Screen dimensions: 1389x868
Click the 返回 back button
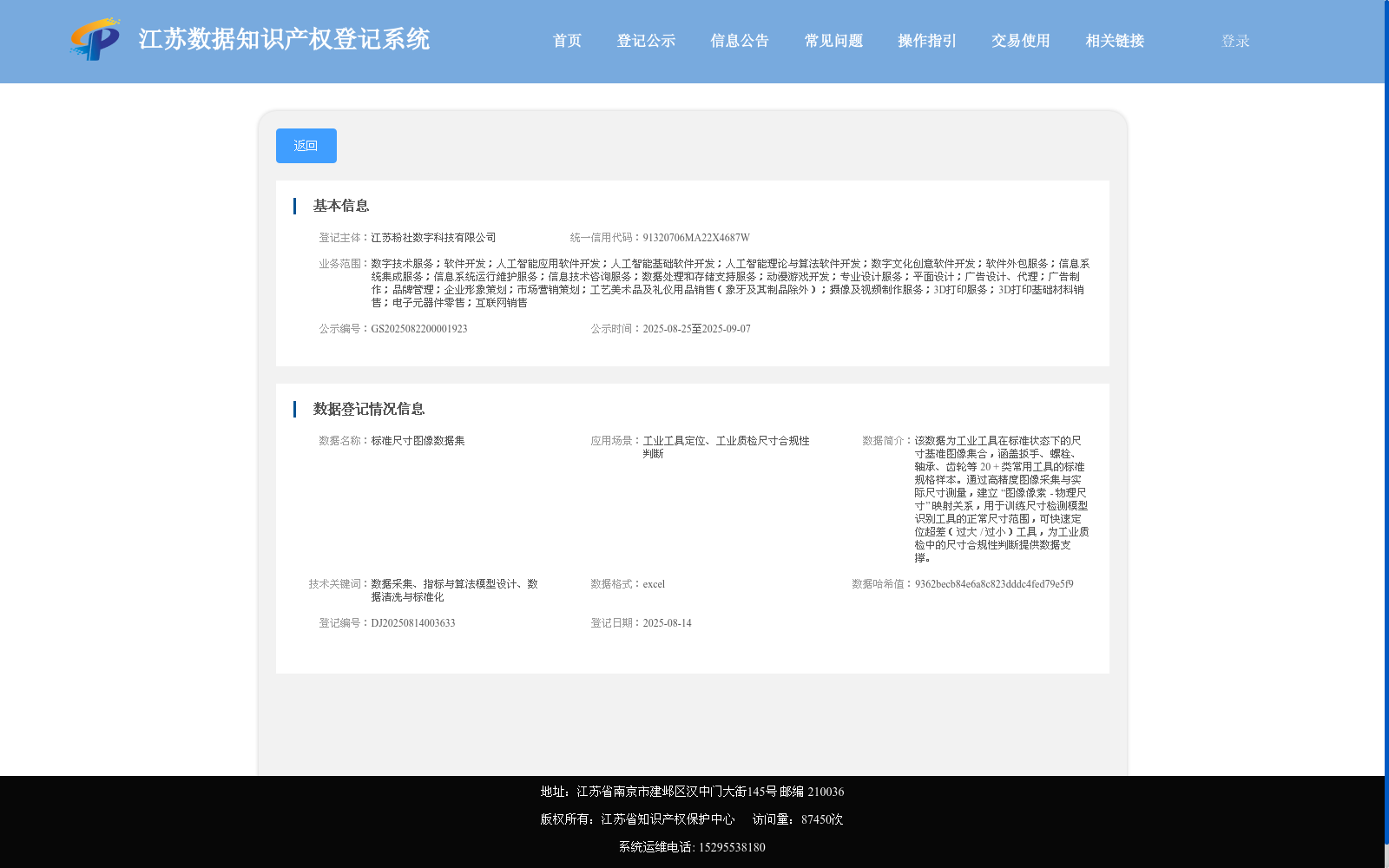(x=306, y=145)
